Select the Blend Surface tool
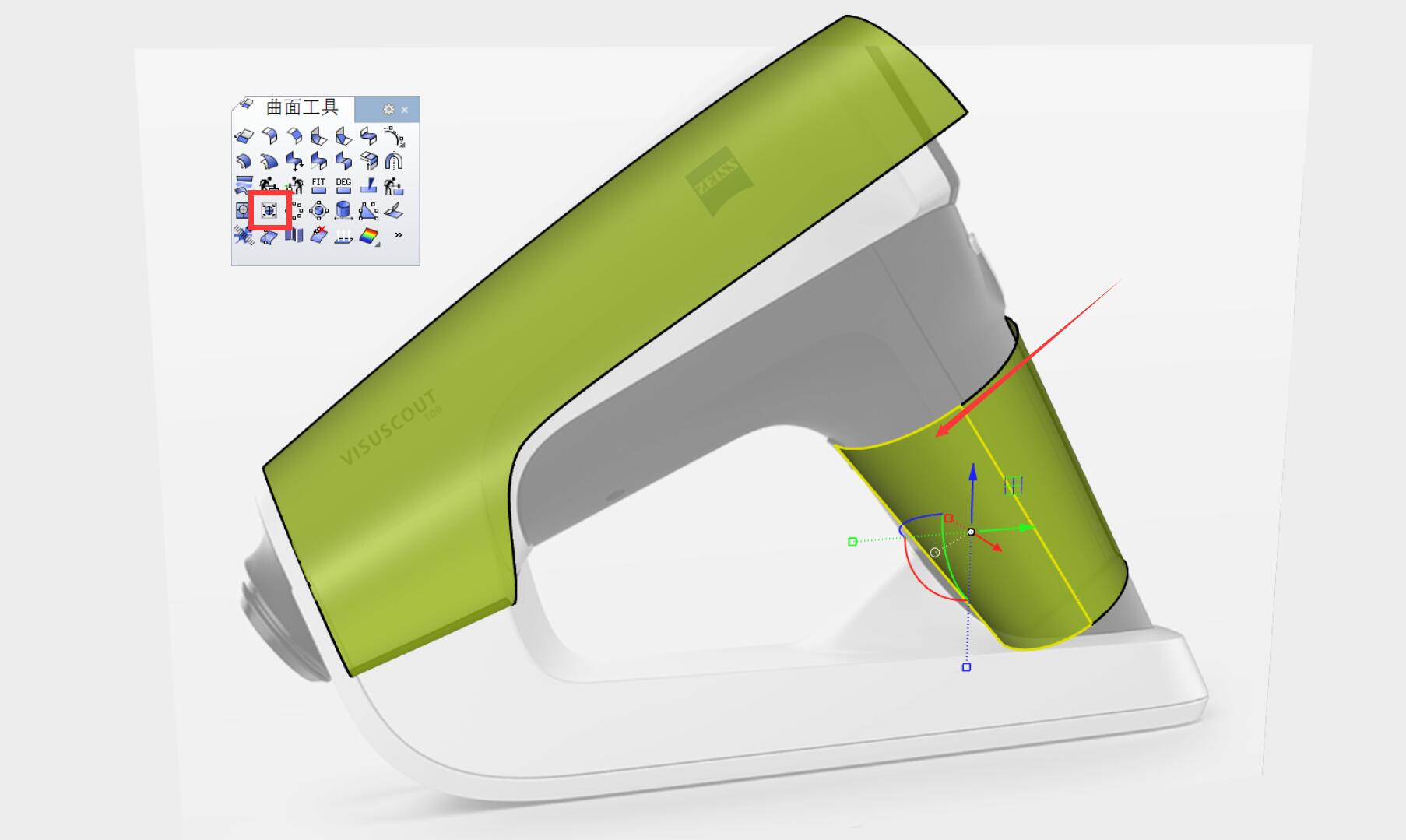 coord(368,137)
